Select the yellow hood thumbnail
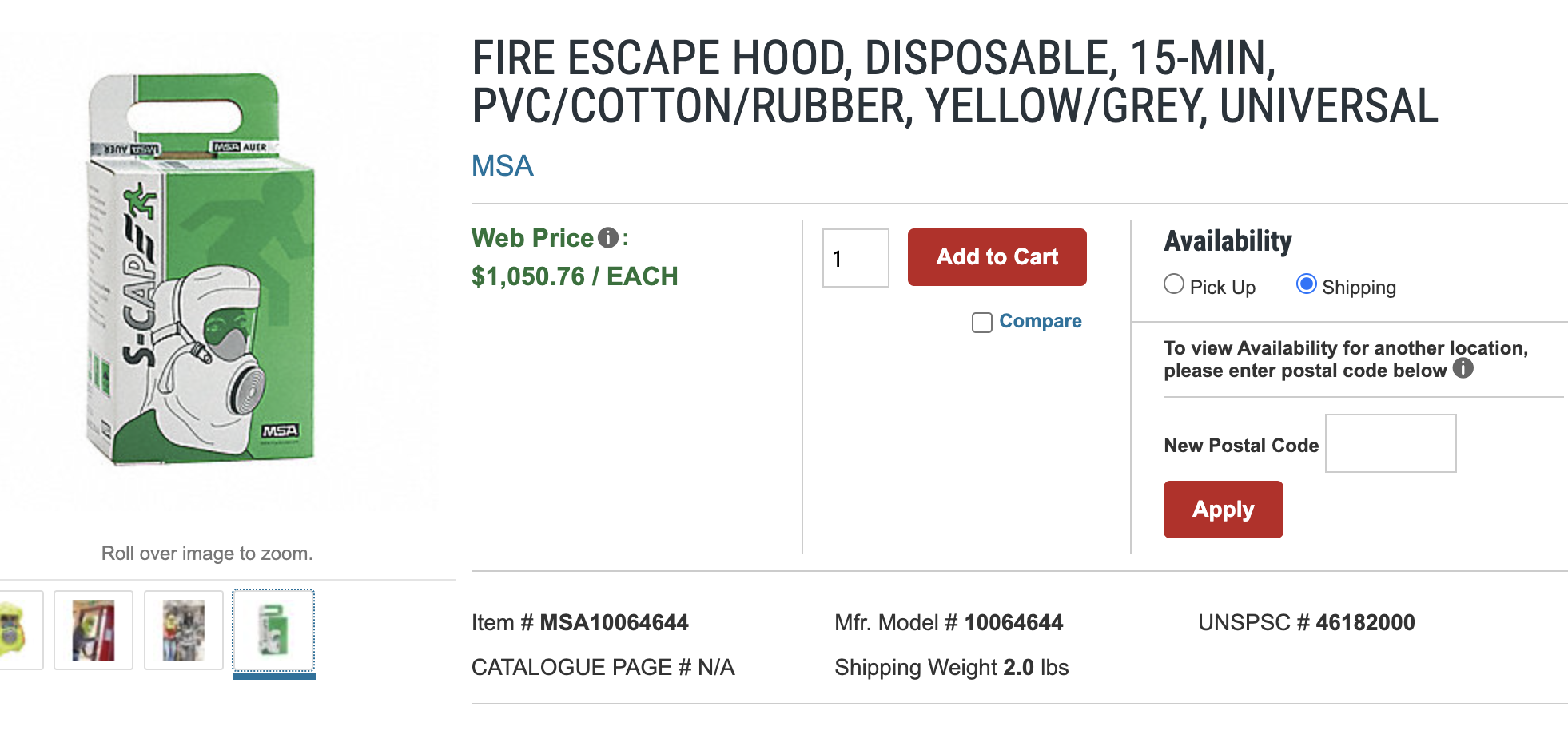 pos(16,629)
